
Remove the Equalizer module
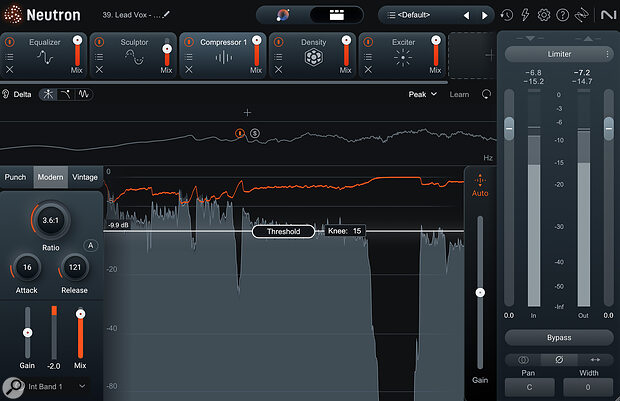pyautogui.click(x=9, y=69)
